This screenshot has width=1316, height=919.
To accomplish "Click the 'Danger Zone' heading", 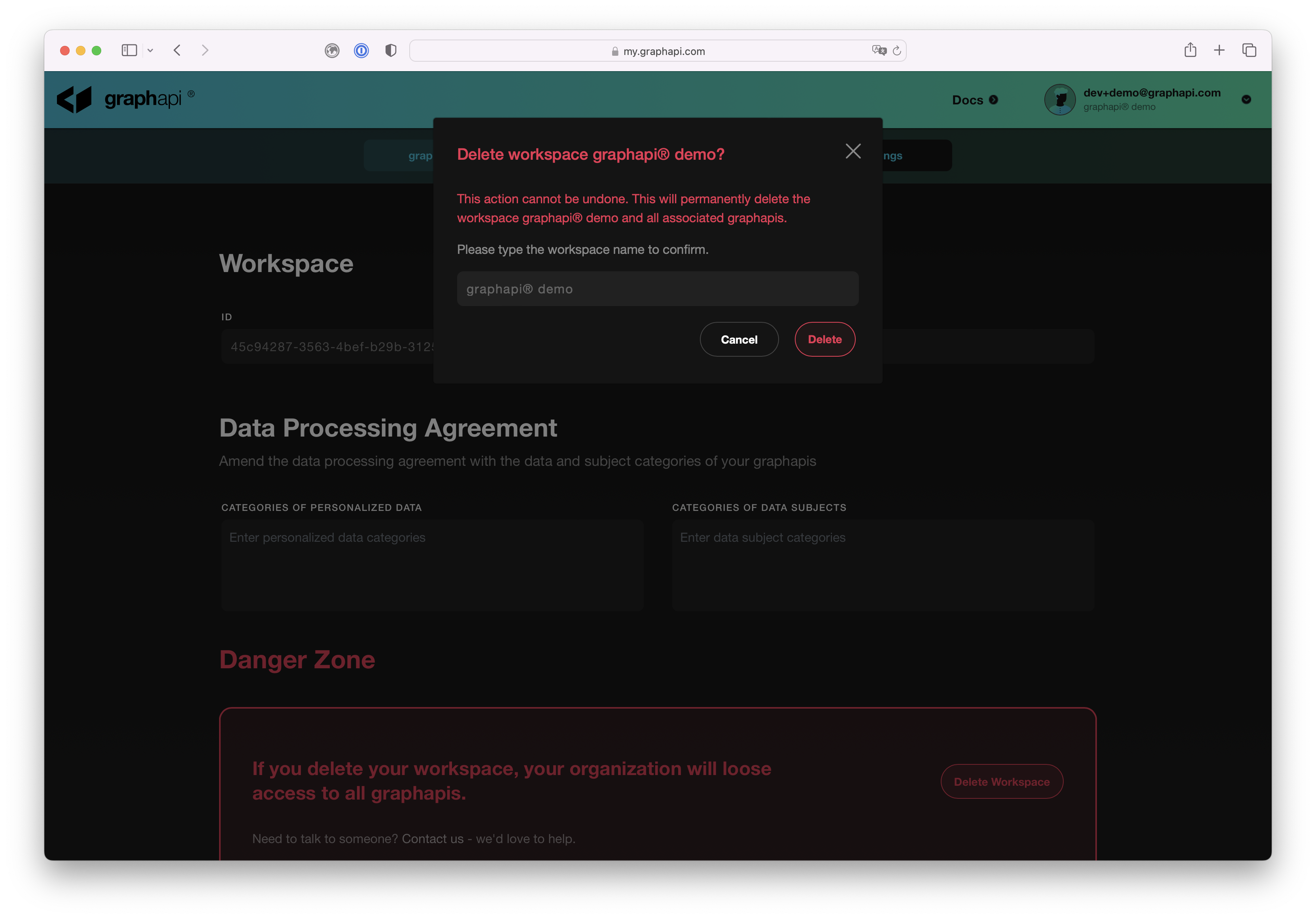I will 297,659.
